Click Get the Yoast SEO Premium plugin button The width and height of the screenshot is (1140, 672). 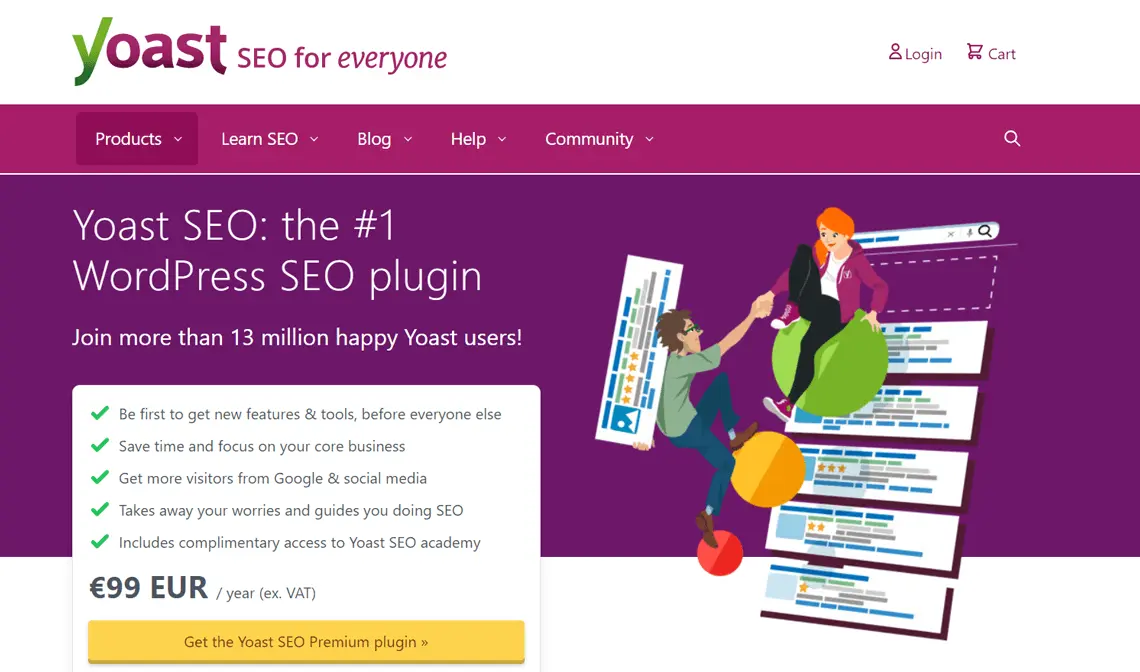coord(306,641)
